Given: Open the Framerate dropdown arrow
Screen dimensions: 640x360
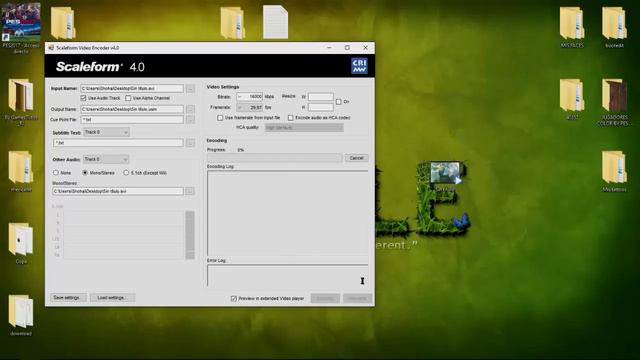Looking at the screenshot, I should [240, 107].
